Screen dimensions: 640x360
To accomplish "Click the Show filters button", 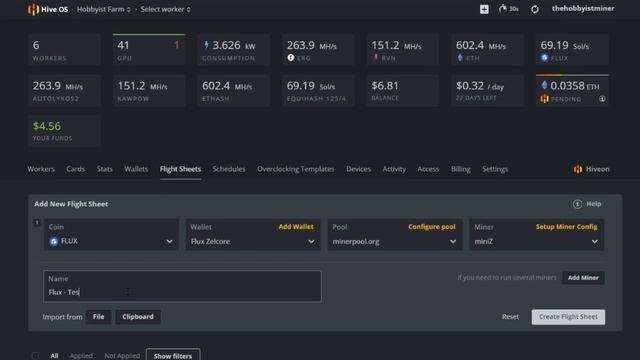I will tap(173, 356).
